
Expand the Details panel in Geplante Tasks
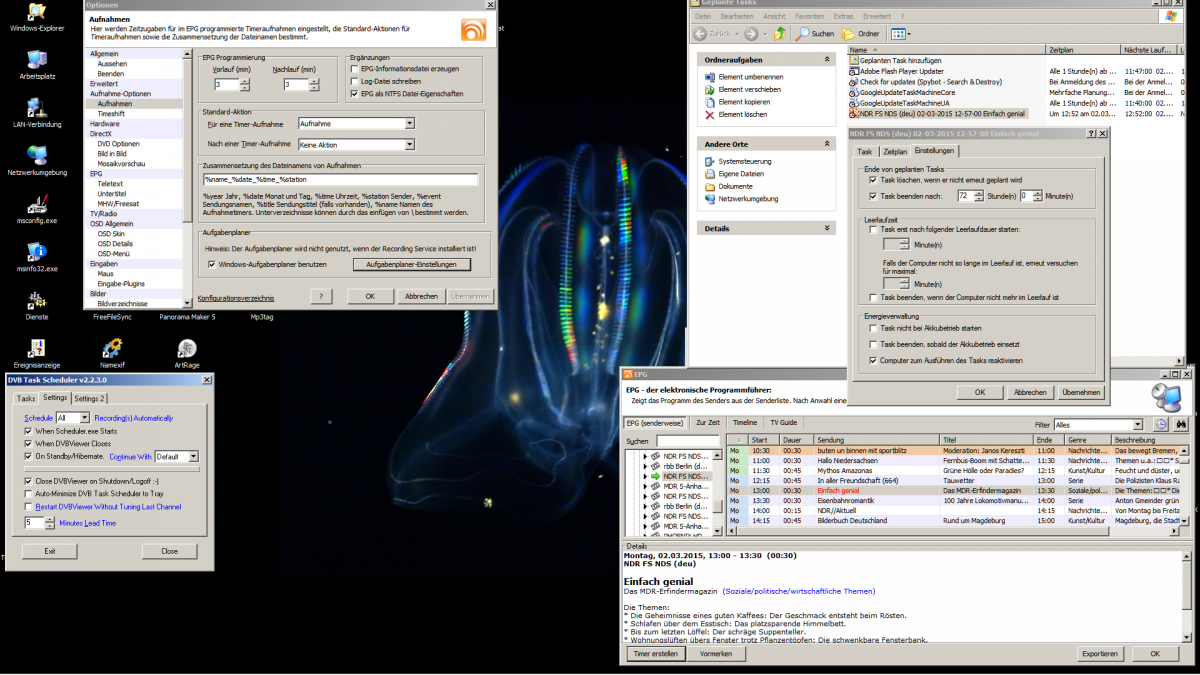pyautogui.click(x=827, y=228)
